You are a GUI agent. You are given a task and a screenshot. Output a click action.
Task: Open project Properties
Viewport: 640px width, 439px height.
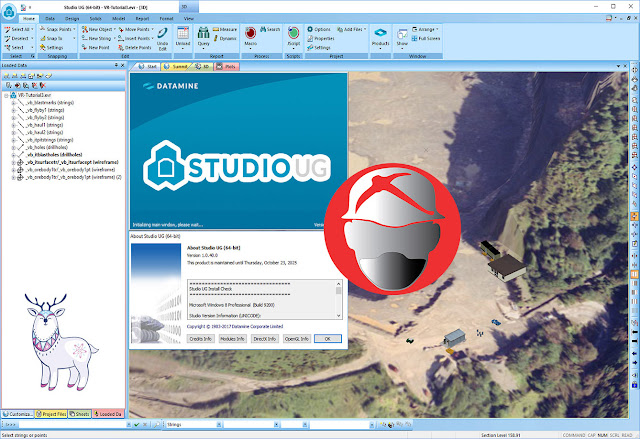[x=321, y=38]
